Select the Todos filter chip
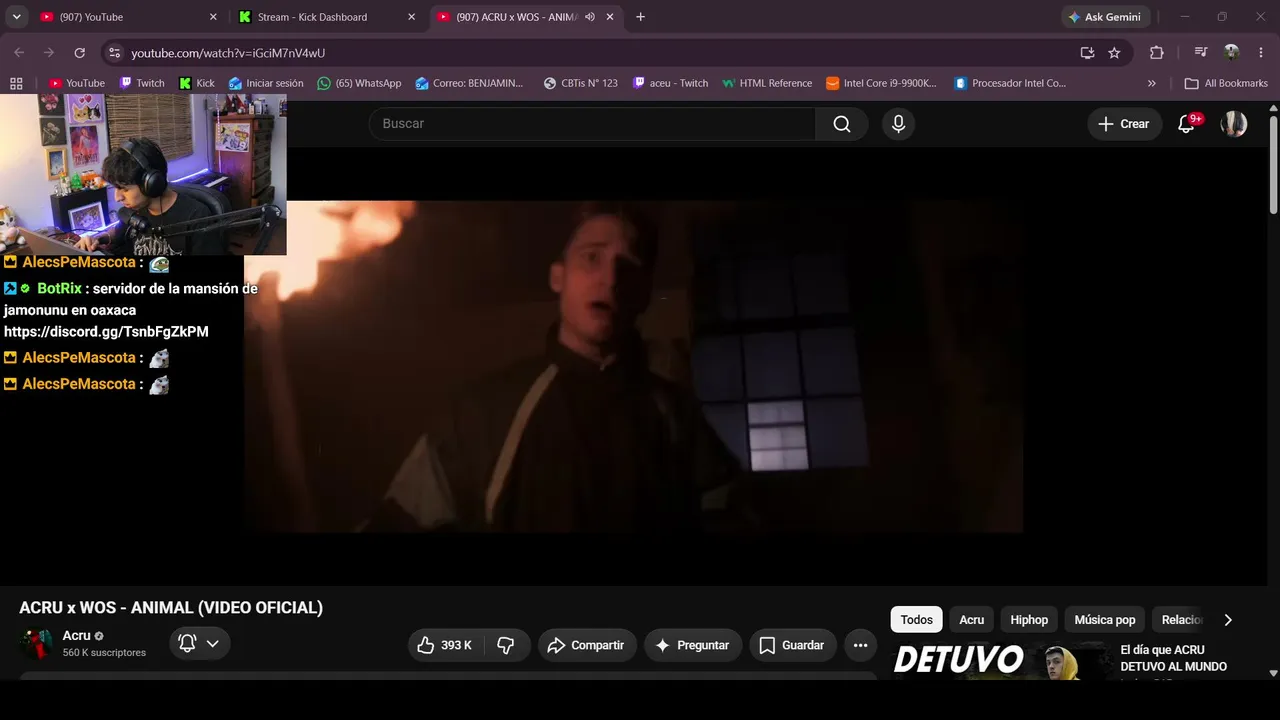Viewport: 1280px width, 720px height. (916, 620)
